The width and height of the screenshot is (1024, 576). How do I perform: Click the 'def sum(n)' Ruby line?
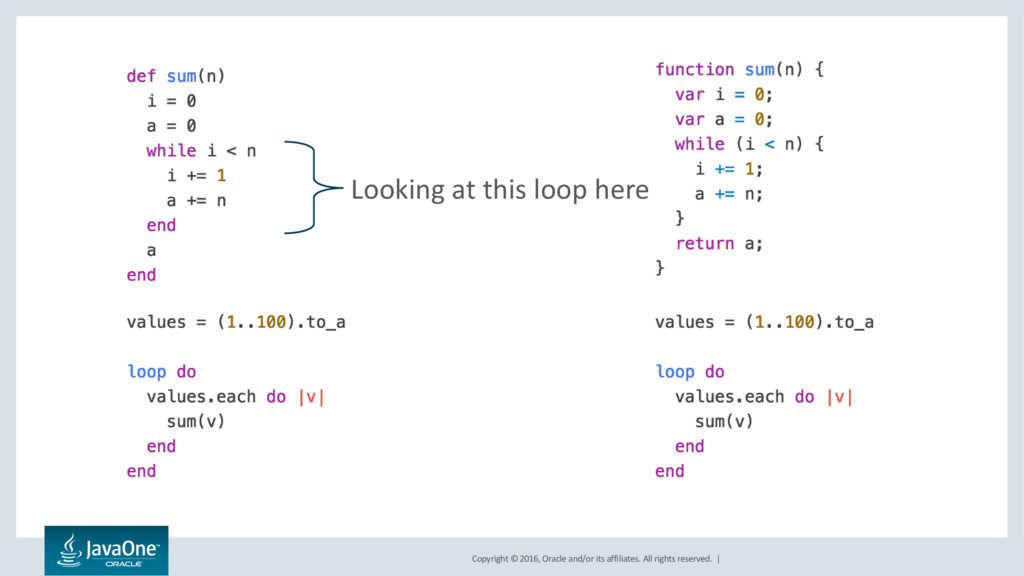click(176, 76)
